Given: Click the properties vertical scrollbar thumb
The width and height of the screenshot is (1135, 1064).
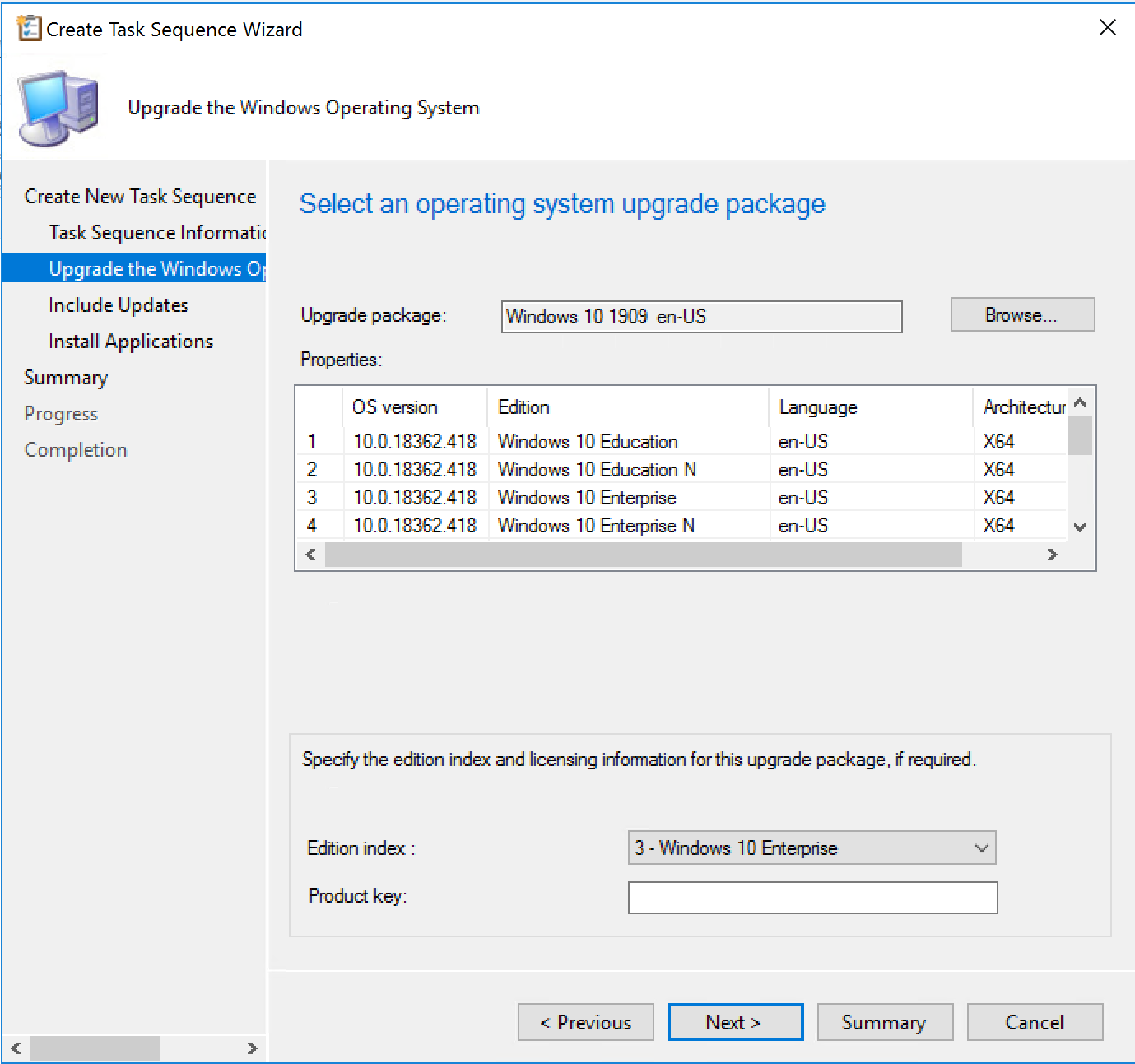Looking at the screenshot, I should click(x=1080, y=435).
